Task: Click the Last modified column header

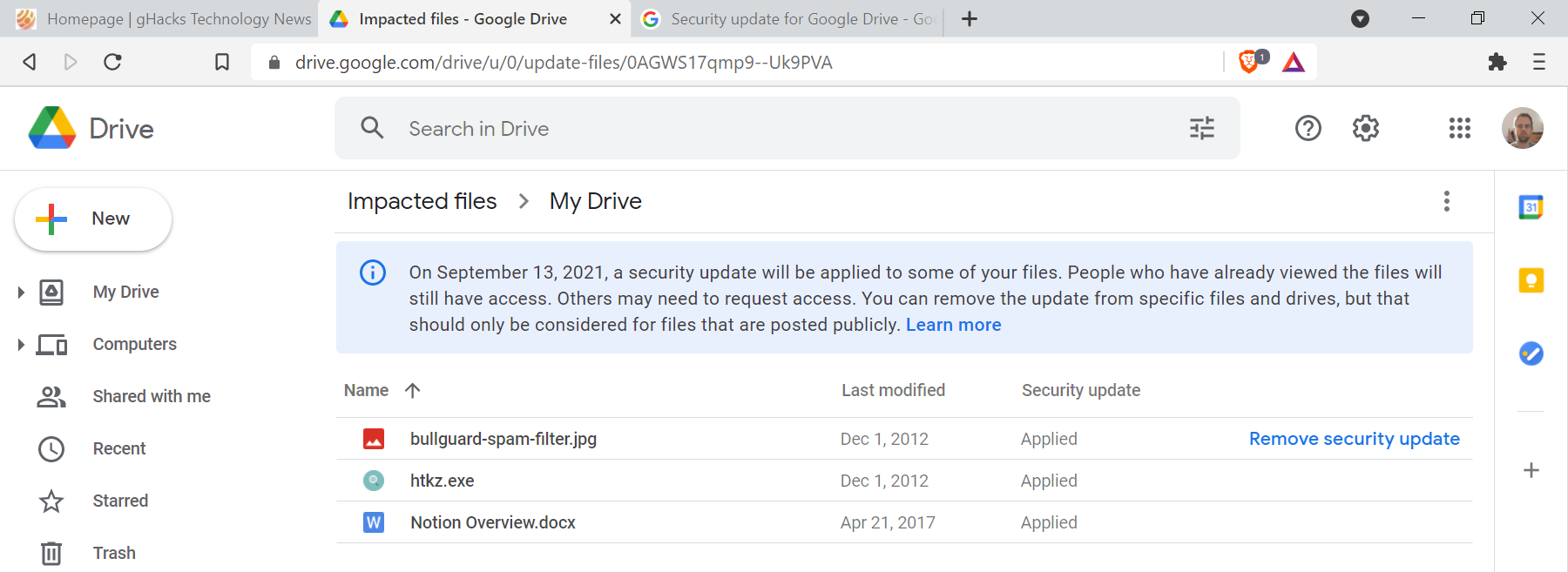Action: 893,390
